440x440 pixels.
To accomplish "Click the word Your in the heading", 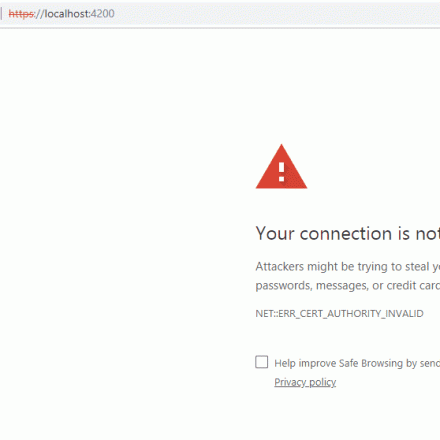I will pyautogui.click(x=275, y=233).
